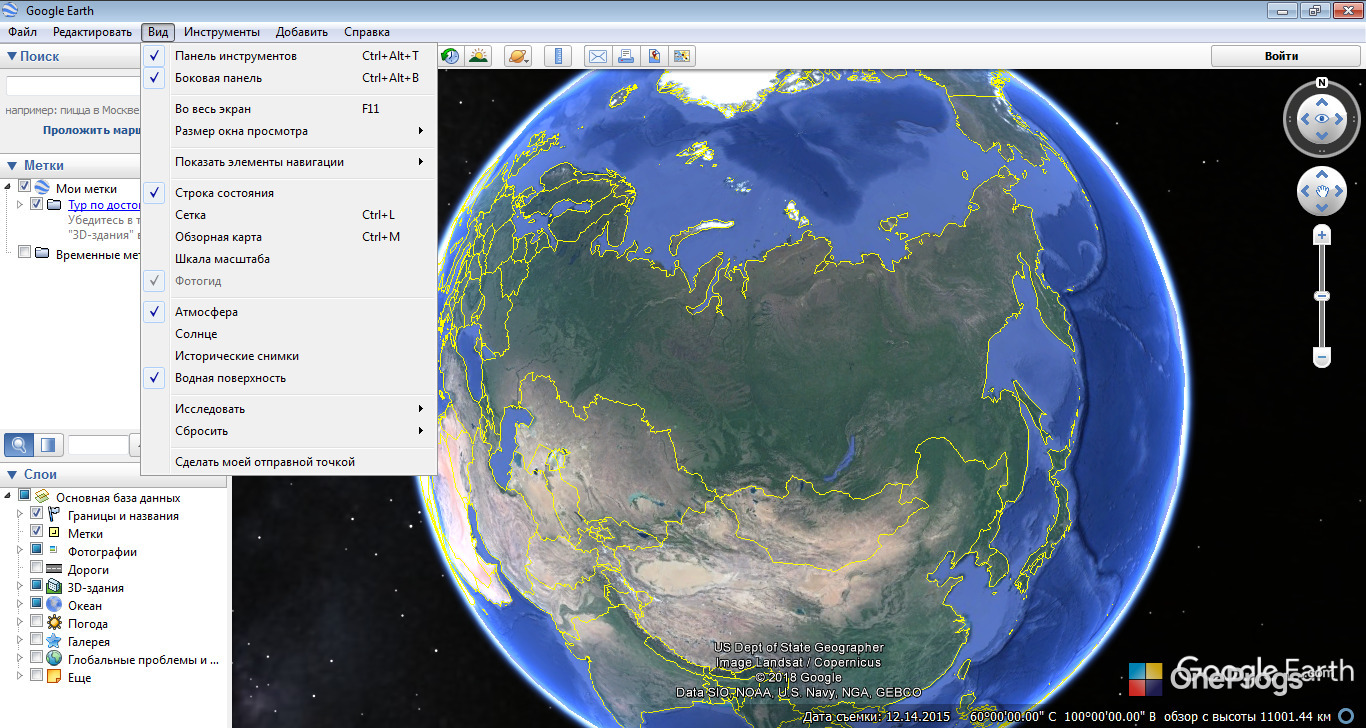1366x728 pixels.
Task: Open the Размер окна просмотра submenu
Action: (x=289, y=131)
